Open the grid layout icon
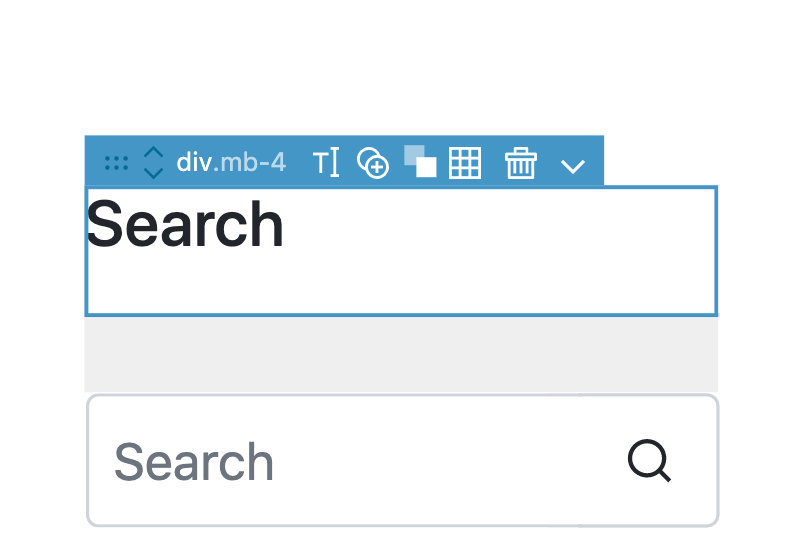 pos(465,163)
